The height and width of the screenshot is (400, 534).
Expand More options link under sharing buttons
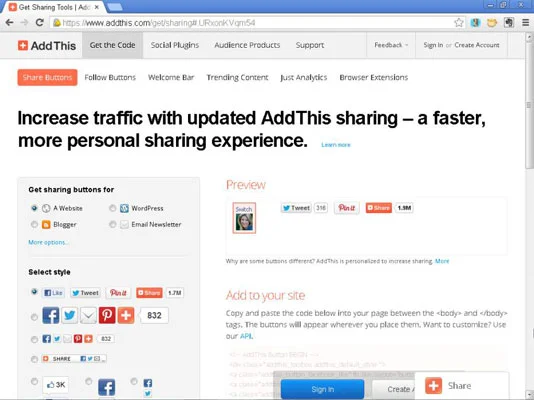(48, 242)
